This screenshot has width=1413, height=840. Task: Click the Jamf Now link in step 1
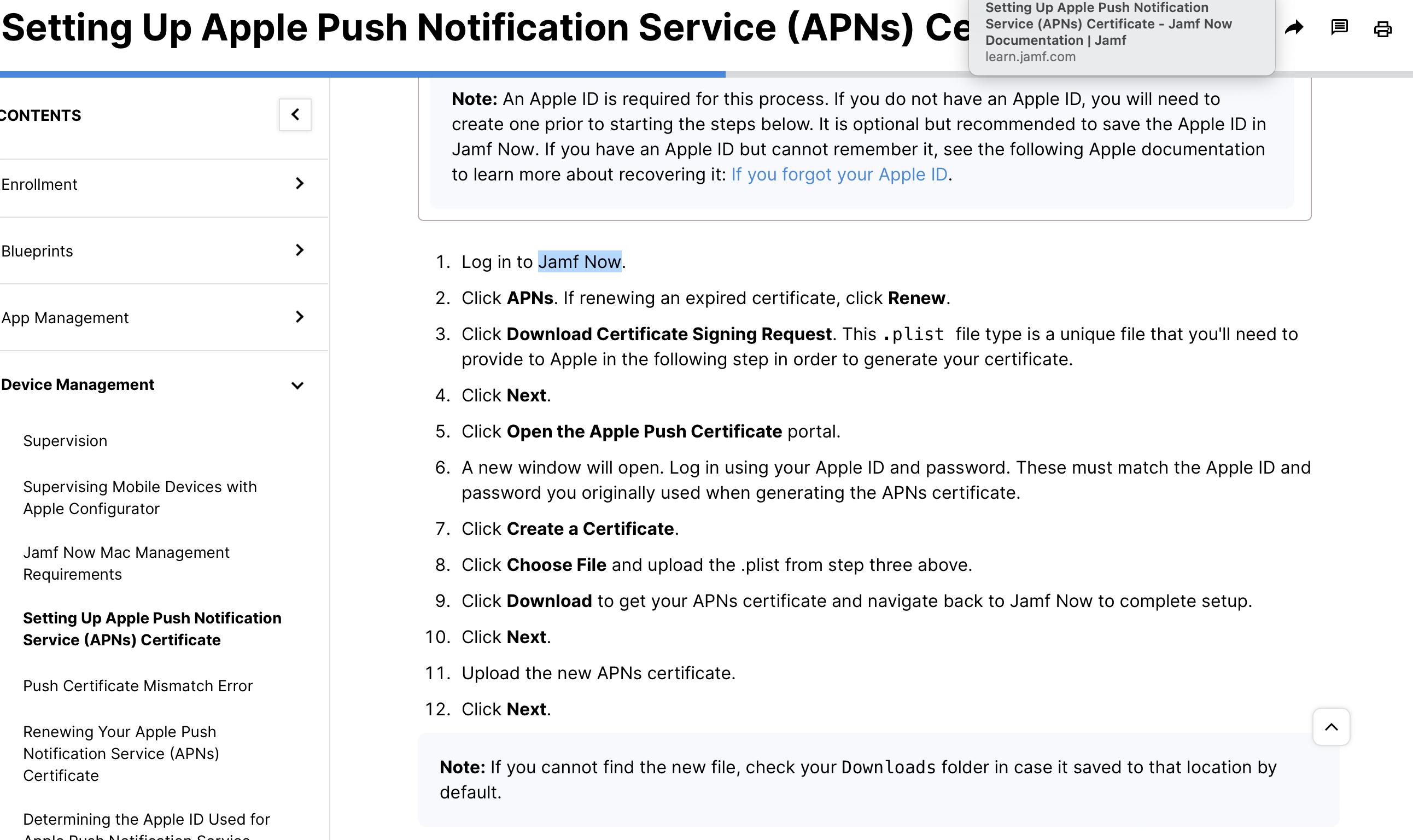pyautogui.click(x=580, y=261)
